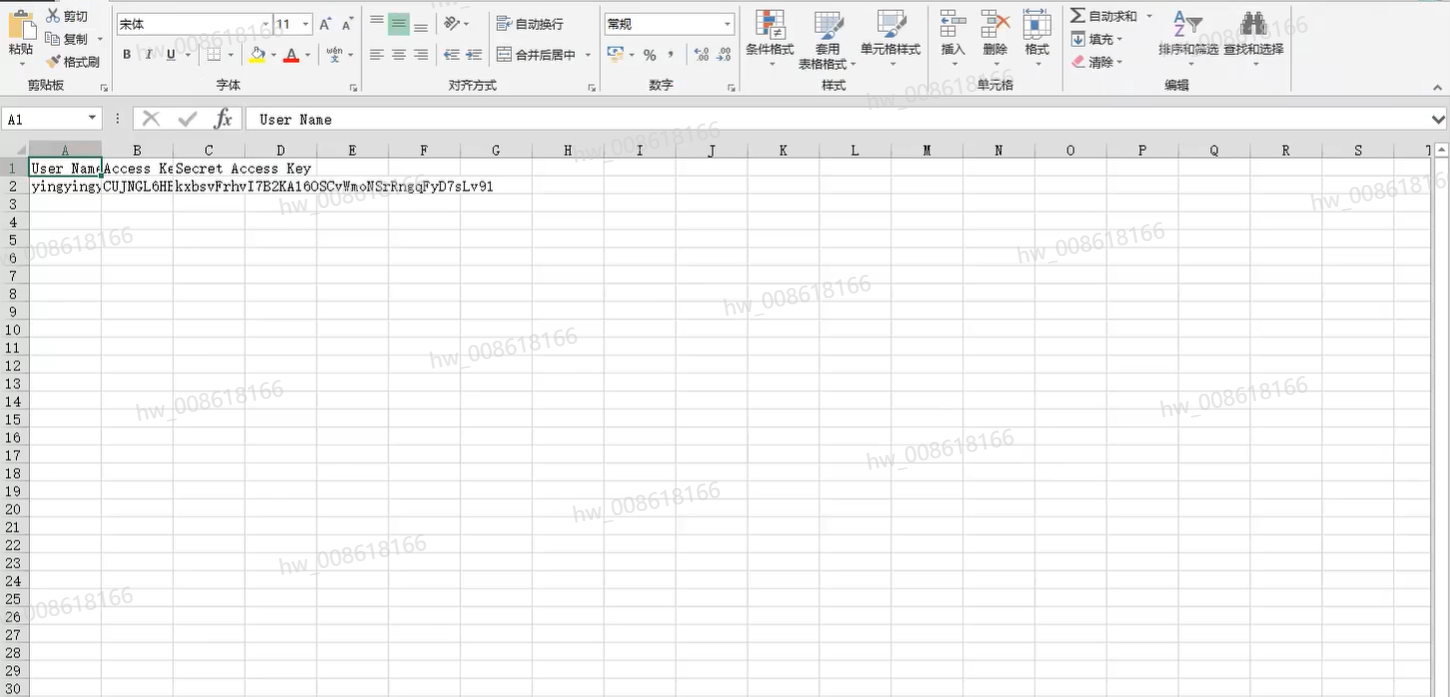Open Clear (清除) options

point(1097,62)
